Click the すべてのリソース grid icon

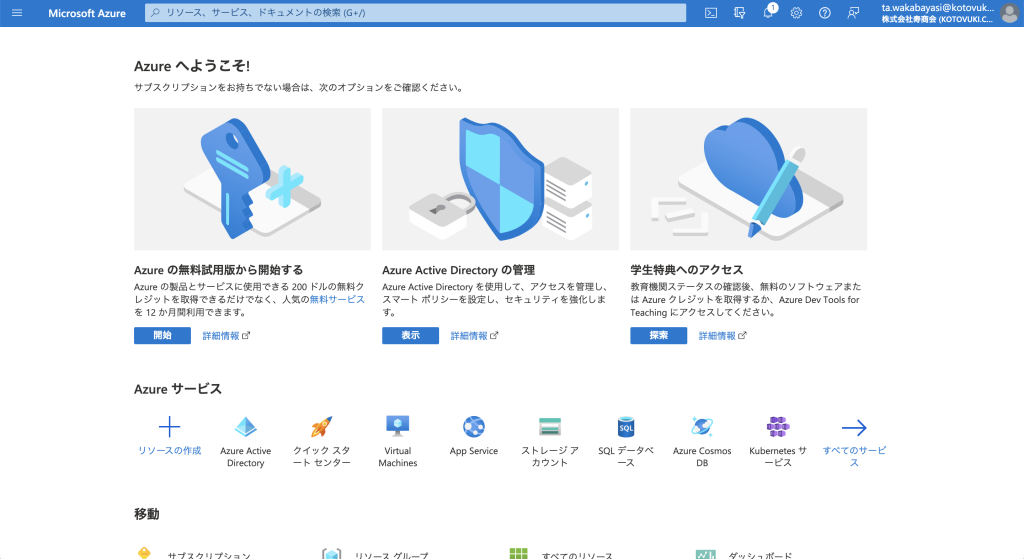point(519,554)
